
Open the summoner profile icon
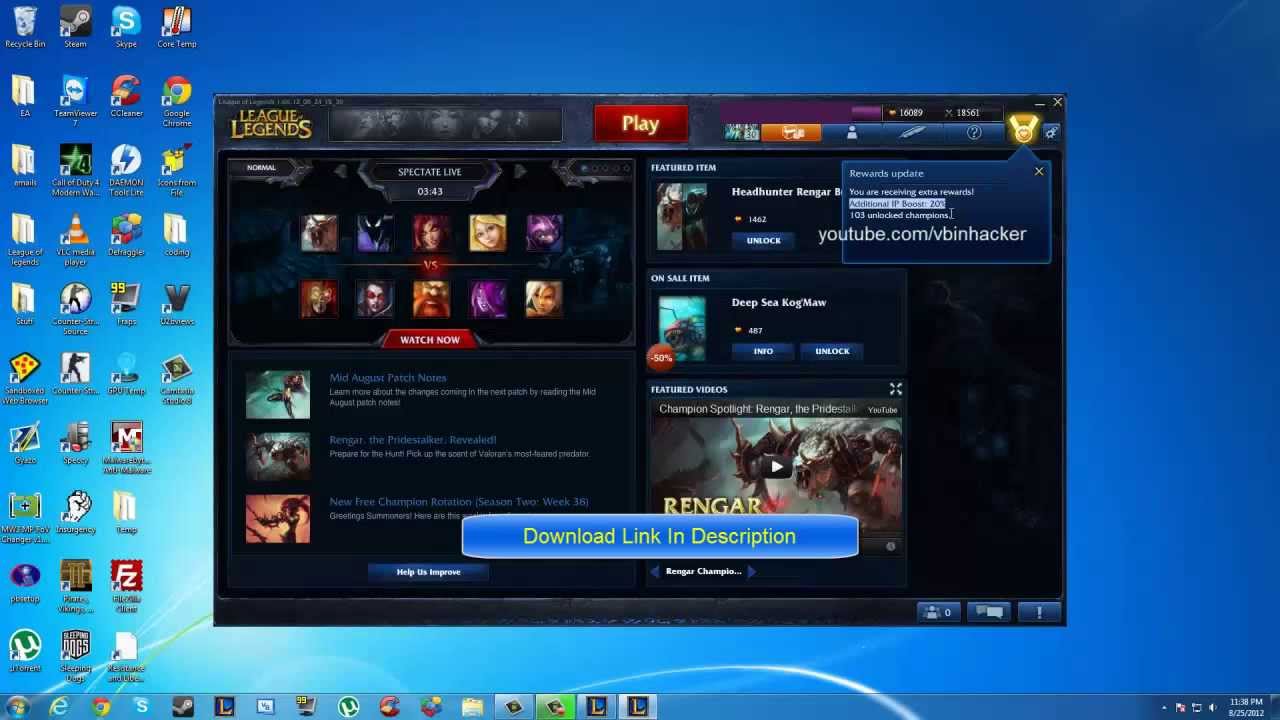click(x=852, y=132)
